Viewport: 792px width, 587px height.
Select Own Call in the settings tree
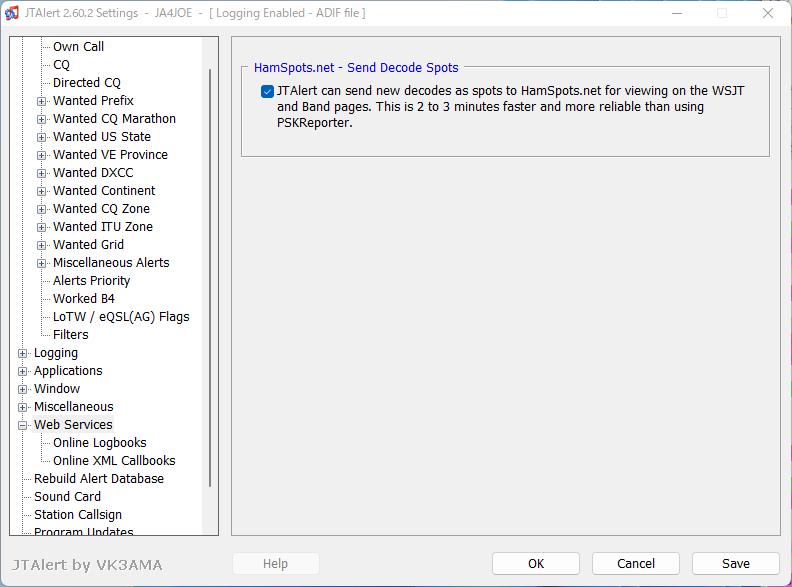[x=78, y=46]
